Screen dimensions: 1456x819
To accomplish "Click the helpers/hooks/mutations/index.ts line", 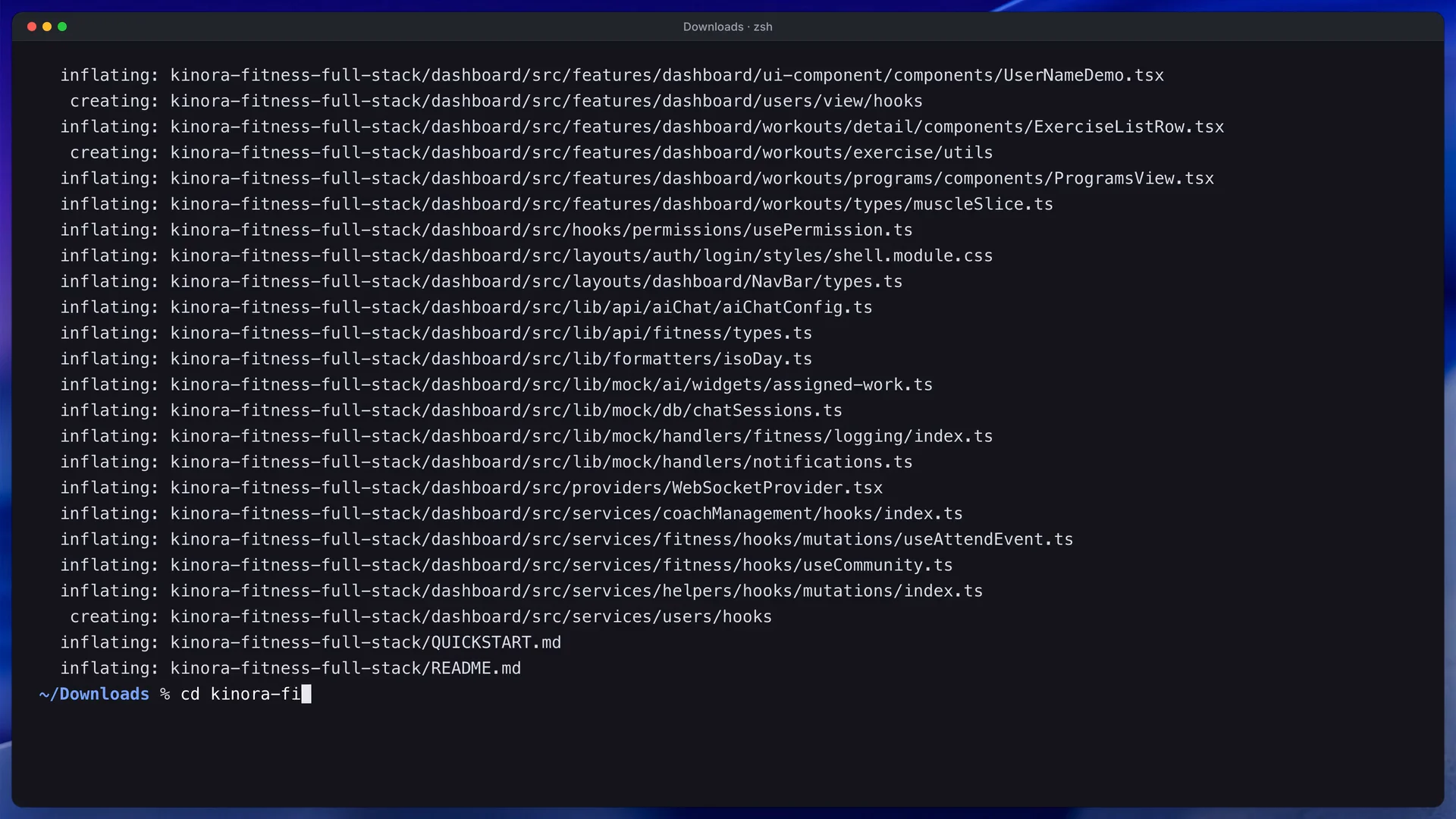I will [x=522, y=591].
